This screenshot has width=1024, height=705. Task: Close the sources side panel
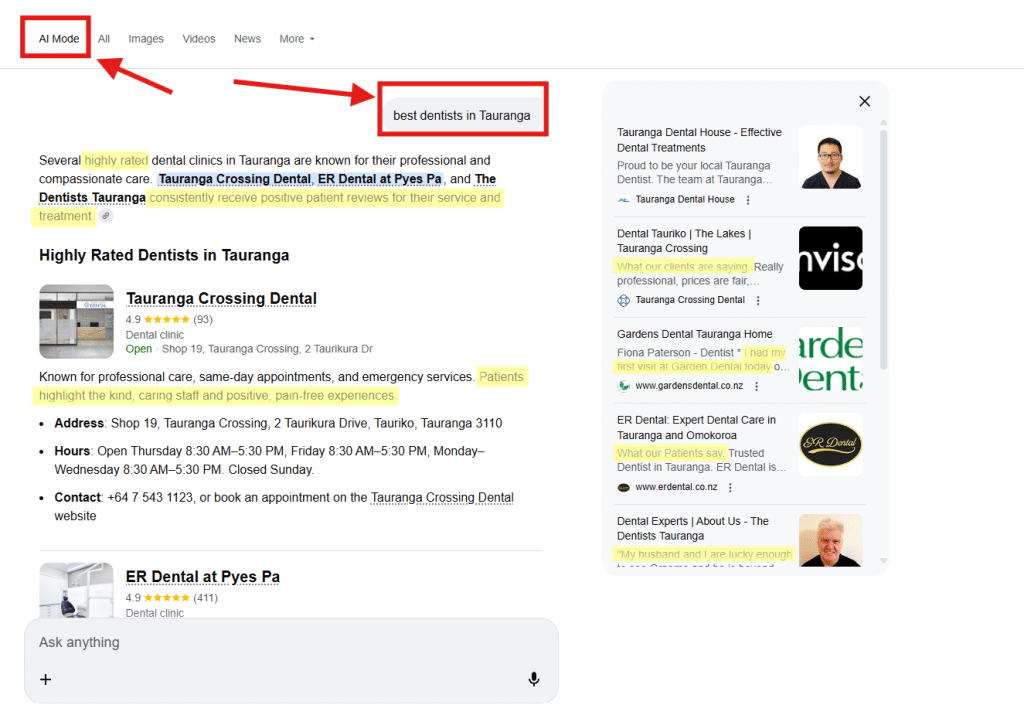tap(865, 101)
